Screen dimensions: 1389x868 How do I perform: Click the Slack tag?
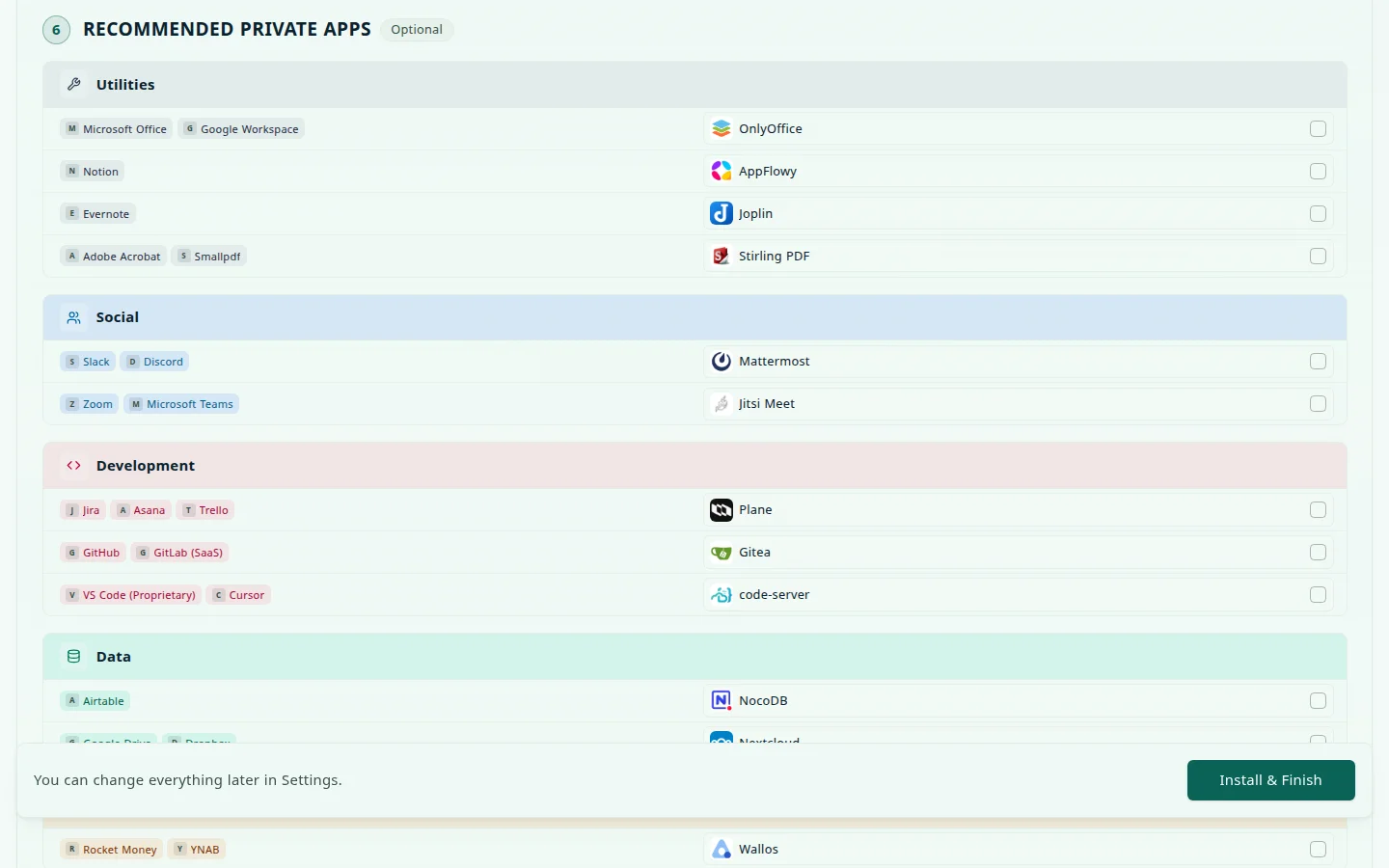pyautogui.click(x=88, y=362)
